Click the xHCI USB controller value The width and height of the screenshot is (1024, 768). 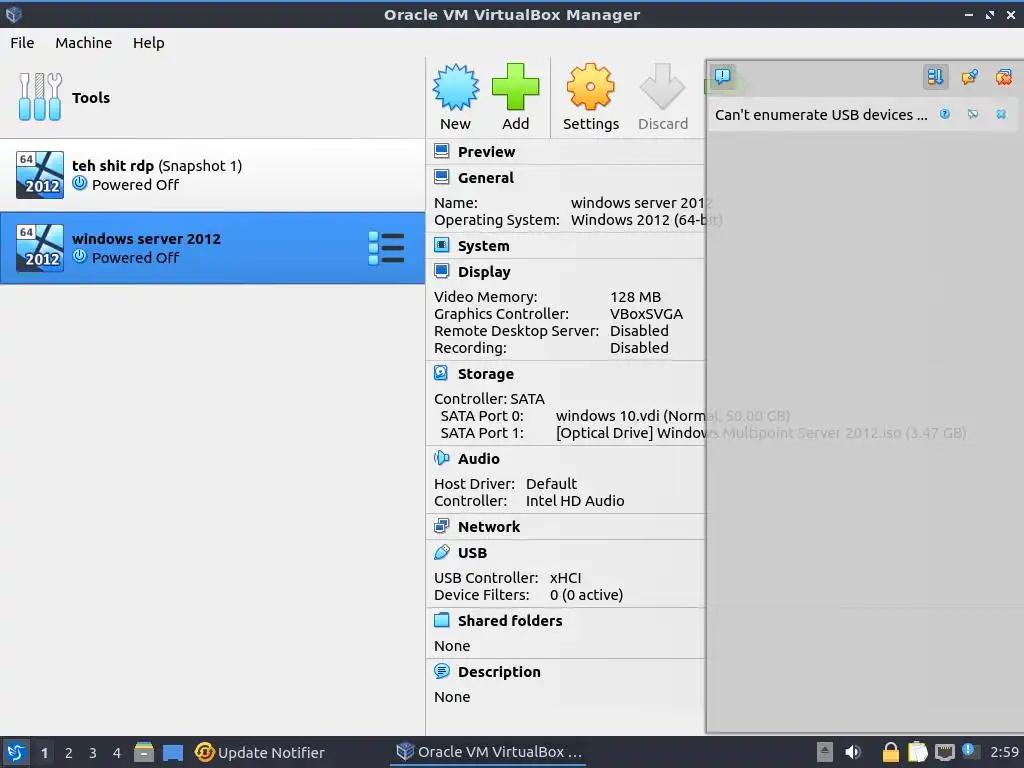(566, 578)
